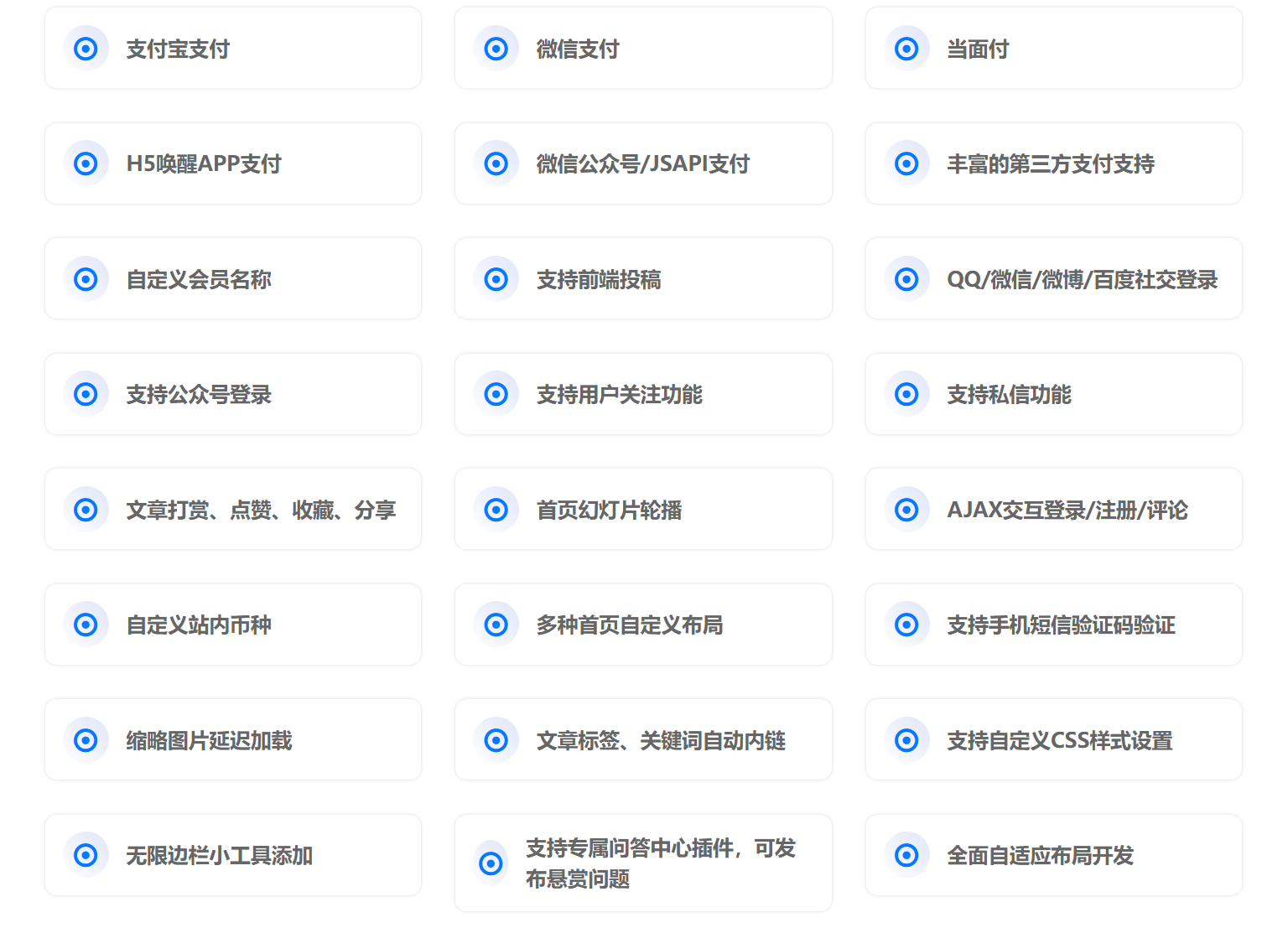Click the icon for 缩略图片延迟加载
The height and width of the screenshot is (933, 1288).
(86, 740)
